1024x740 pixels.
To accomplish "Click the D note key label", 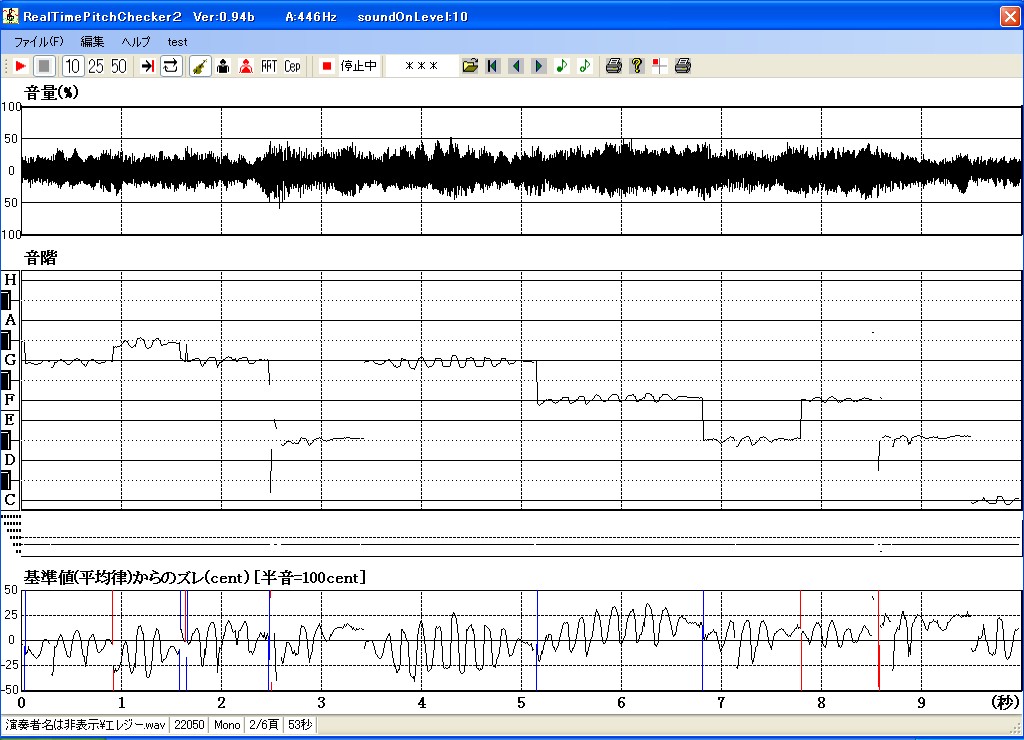I will tap(10, 460).
